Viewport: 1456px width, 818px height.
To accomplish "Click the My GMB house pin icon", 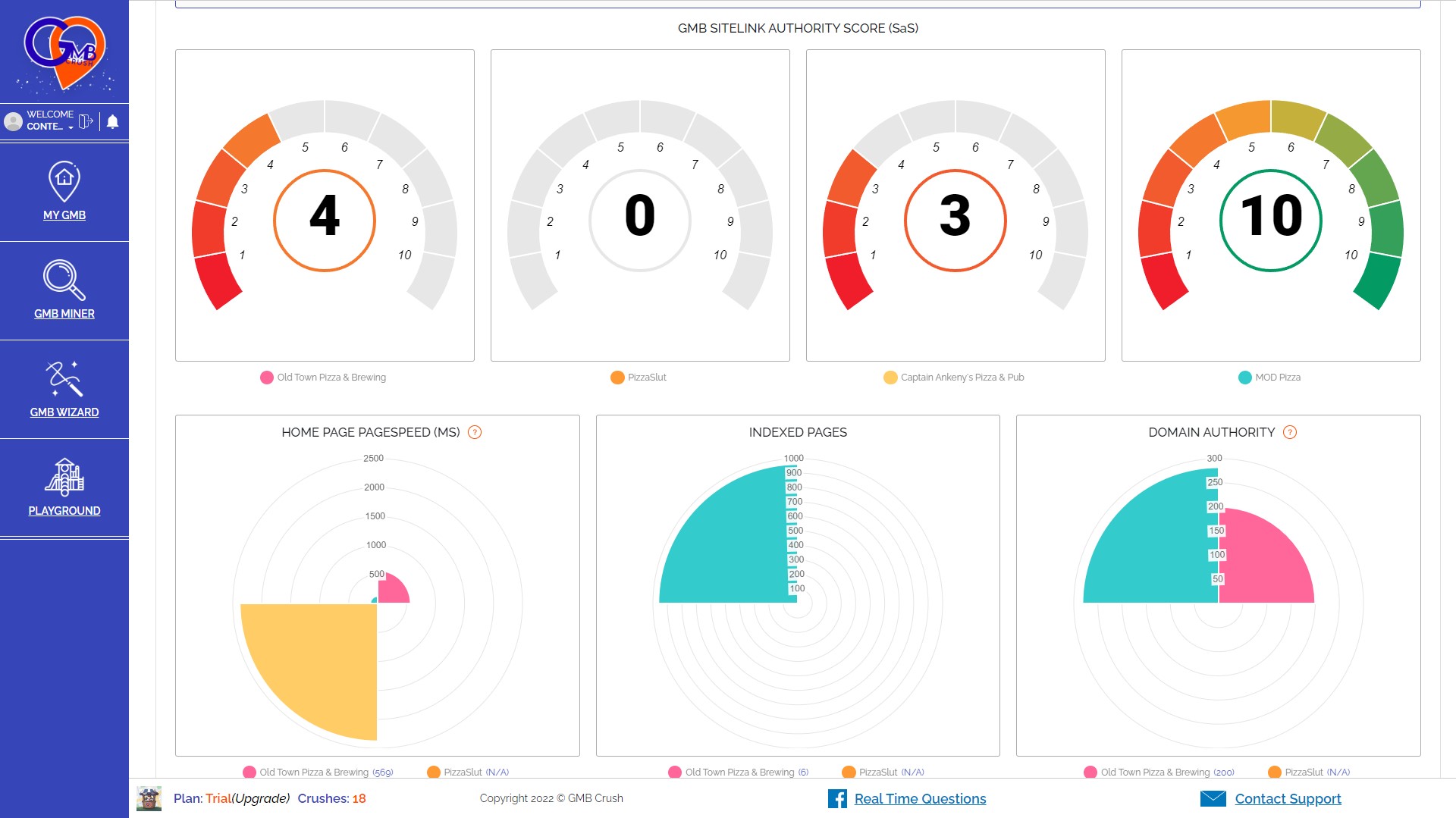I will point(64,181).
